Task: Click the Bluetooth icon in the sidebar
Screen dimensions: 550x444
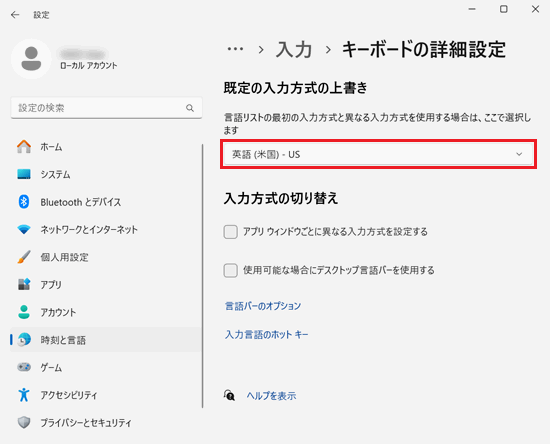Action: (x=24, y=202)
